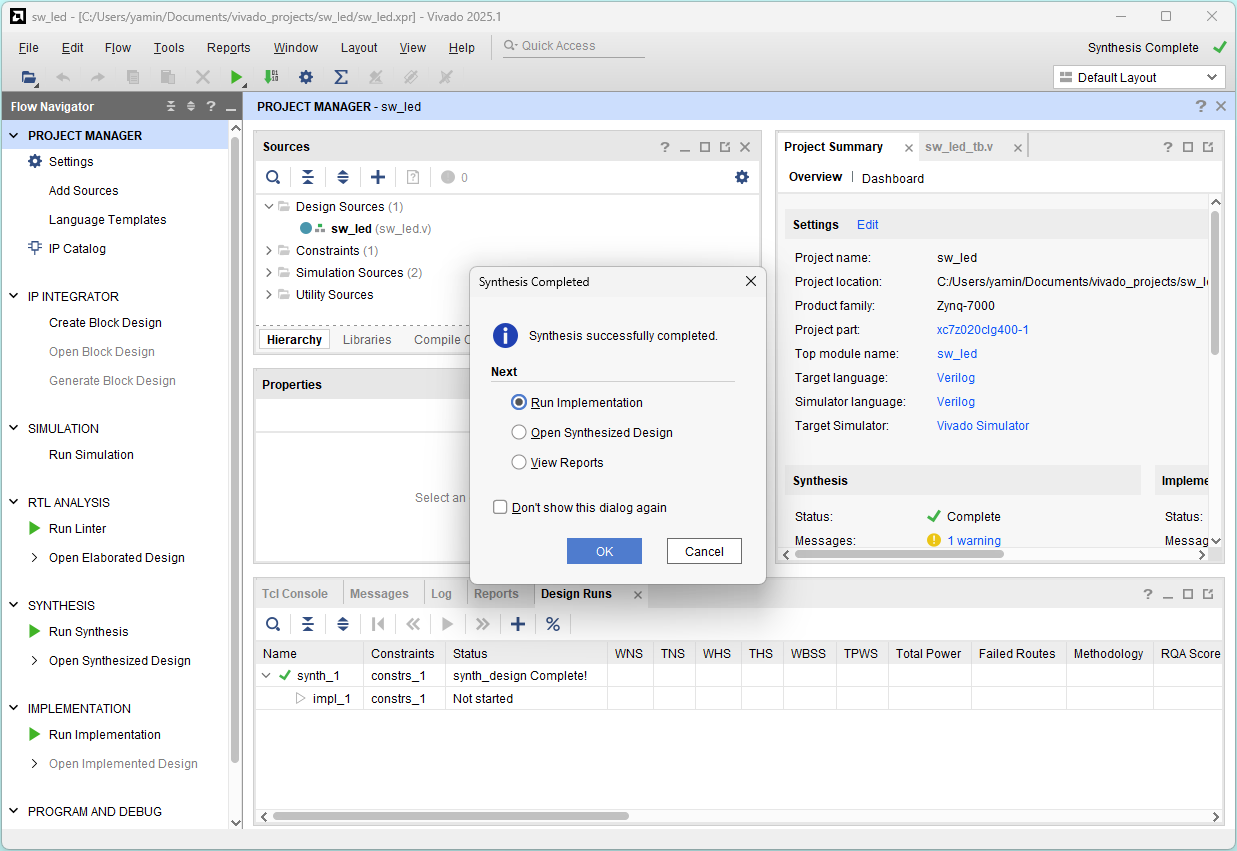
Task: Open the Default Layout dropdown
Action: pos(1138,77)
